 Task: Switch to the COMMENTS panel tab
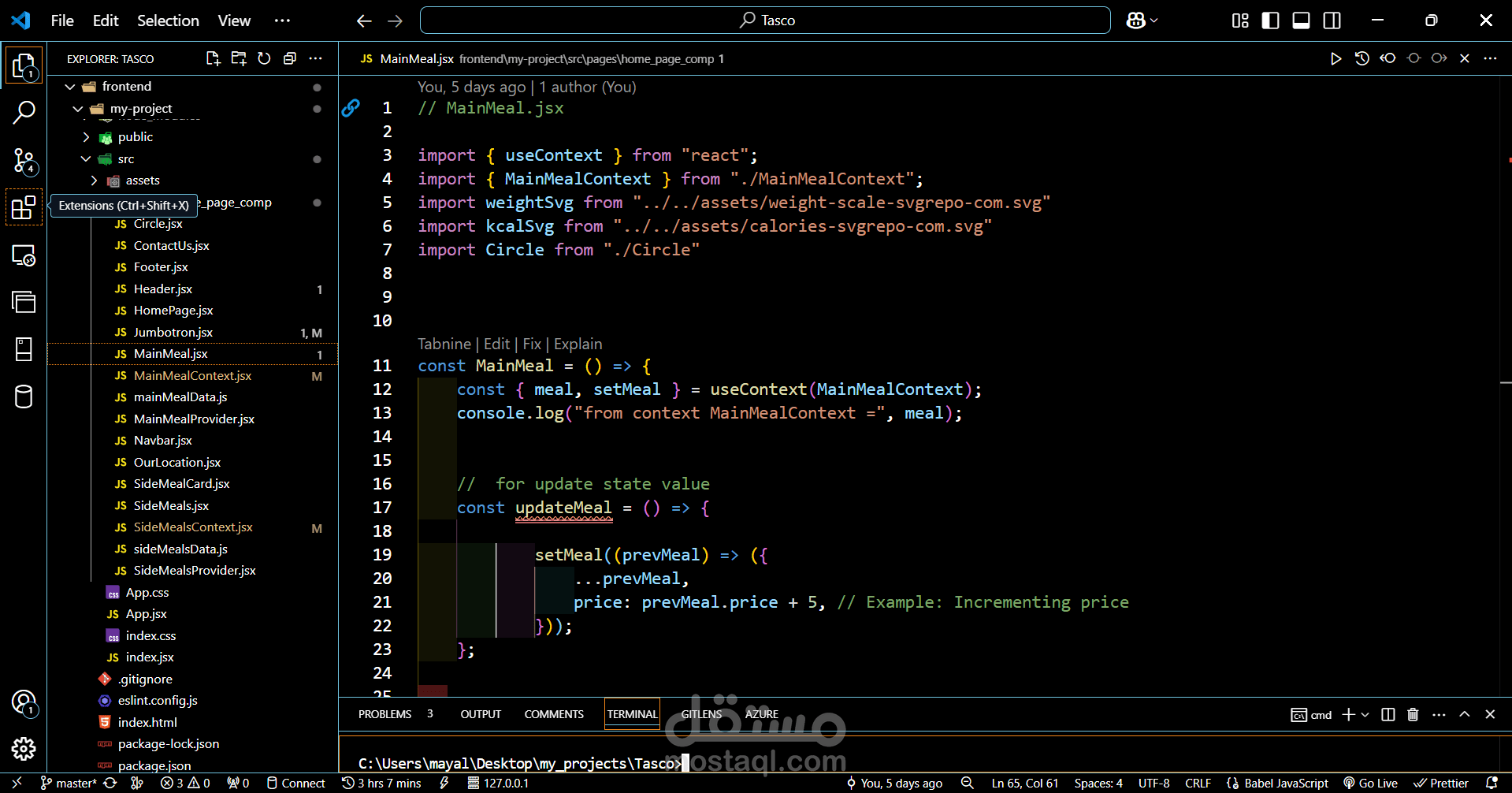coord(554,714)
